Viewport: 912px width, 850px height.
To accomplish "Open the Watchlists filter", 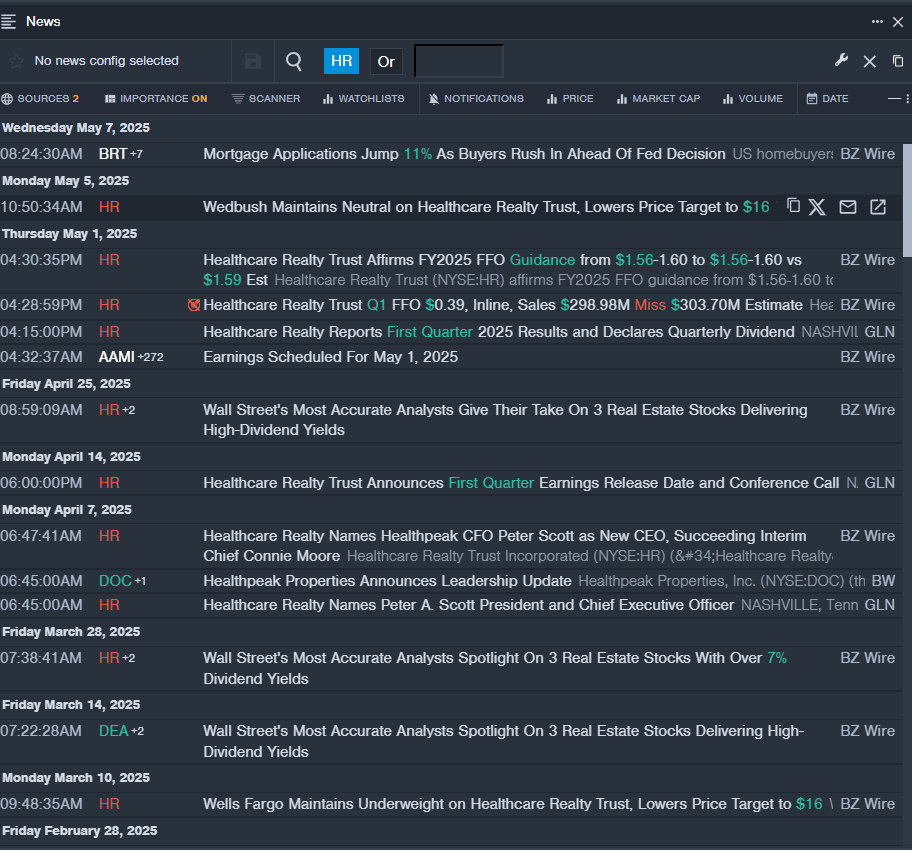I will click(x=364, y=99).
